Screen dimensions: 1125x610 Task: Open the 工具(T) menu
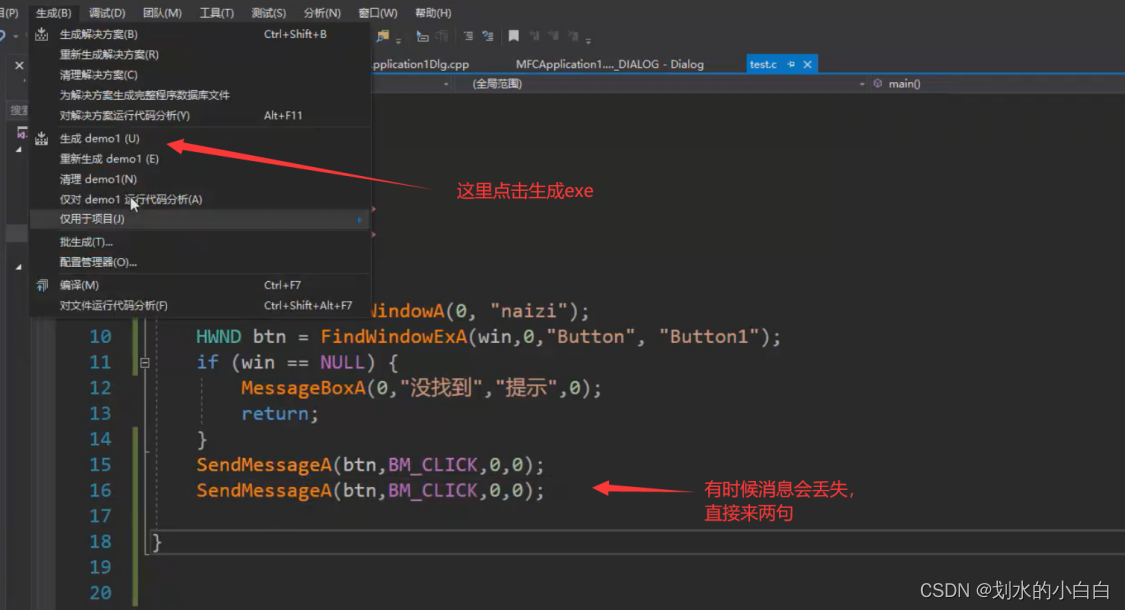pos(217,13)
